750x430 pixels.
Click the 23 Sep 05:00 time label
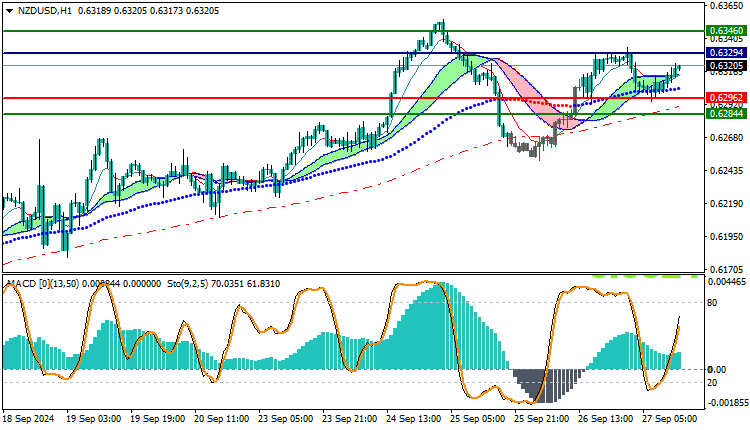tap(286, 419)
